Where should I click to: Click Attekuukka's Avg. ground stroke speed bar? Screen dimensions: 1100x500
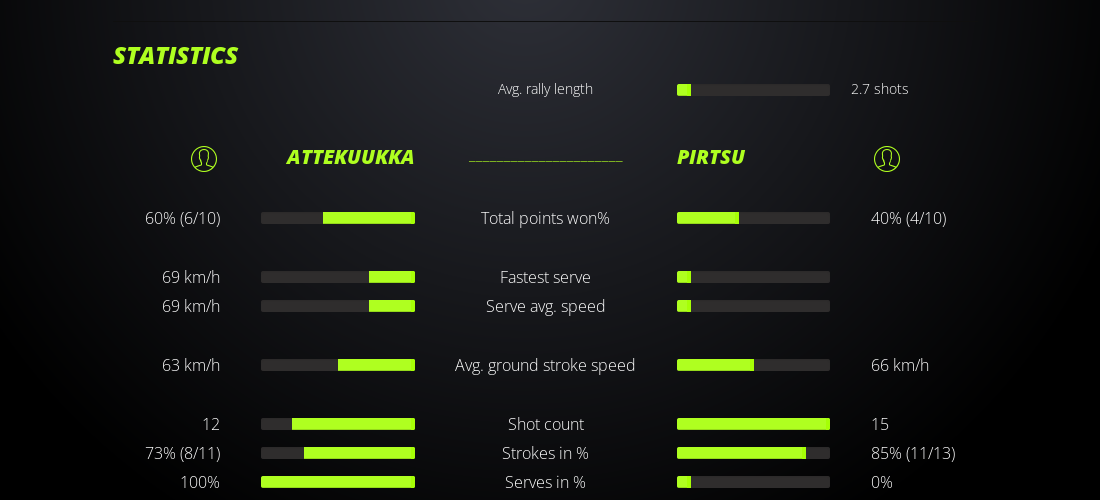[x=338, y=365]
